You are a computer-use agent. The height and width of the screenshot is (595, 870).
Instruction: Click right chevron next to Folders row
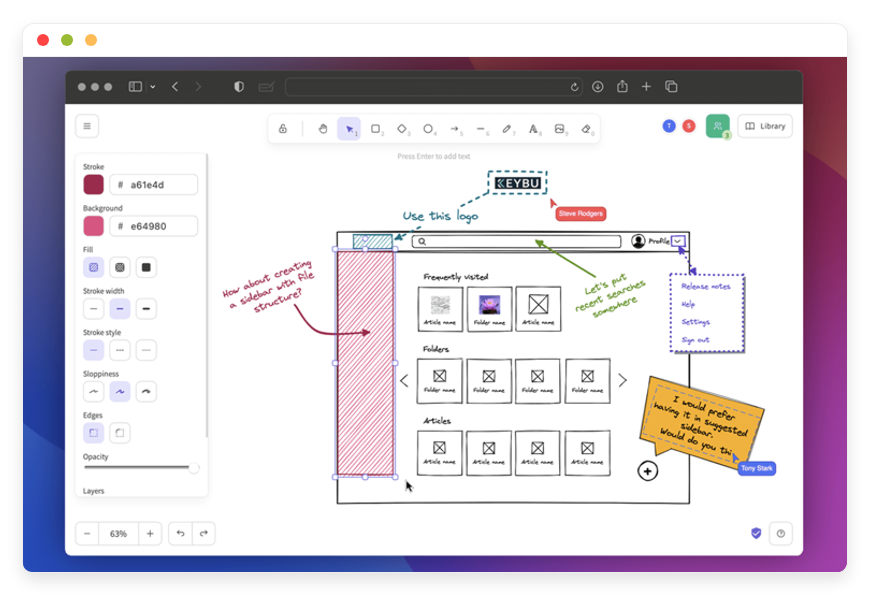[623, 380]
